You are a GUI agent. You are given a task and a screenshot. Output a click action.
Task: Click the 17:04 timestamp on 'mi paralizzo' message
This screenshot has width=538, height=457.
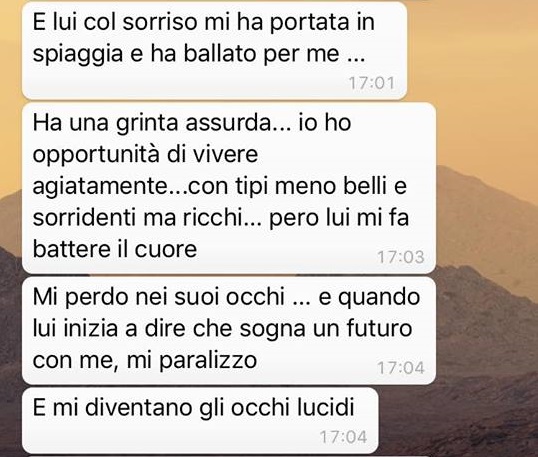[401, 368]
